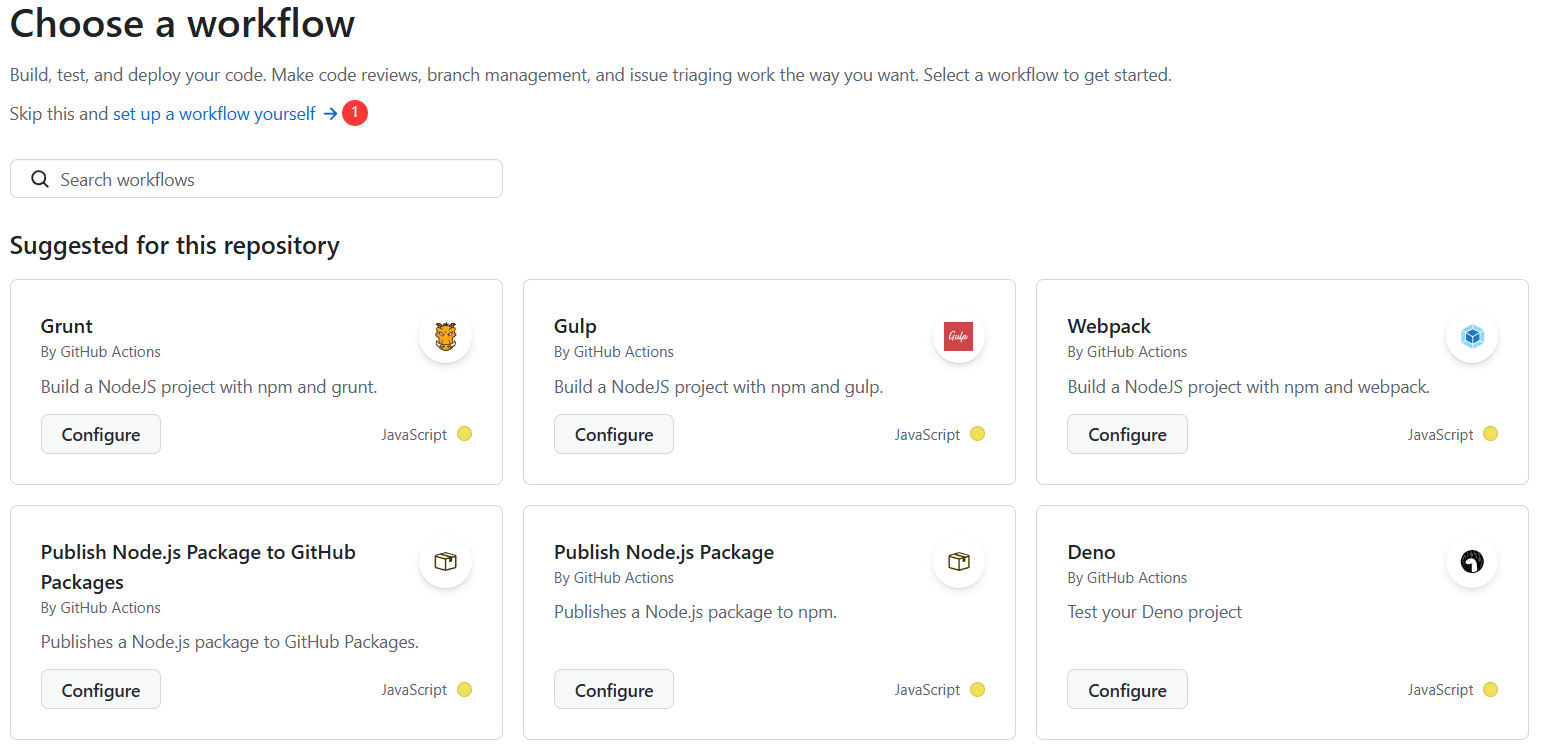Viewport: 1541px width, 748px height.
Task: Open the set up a workflow yourself link
Action: coord(214,114)
